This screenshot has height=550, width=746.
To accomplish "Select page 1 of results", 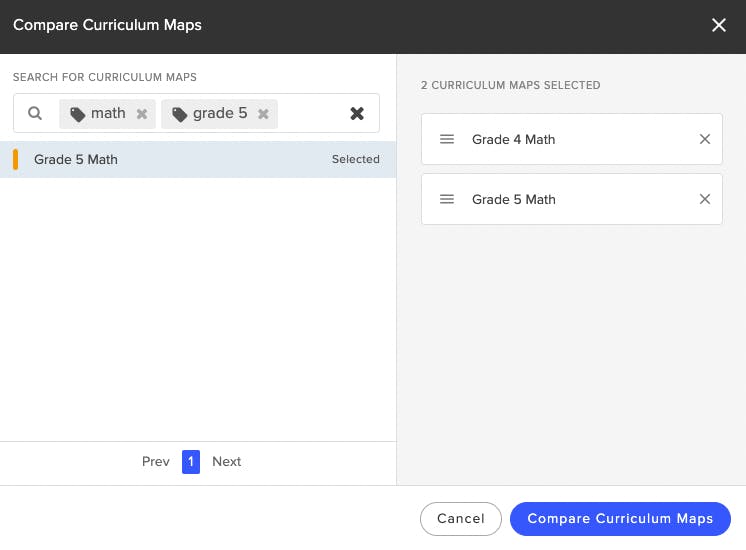I will coord(191,461).
